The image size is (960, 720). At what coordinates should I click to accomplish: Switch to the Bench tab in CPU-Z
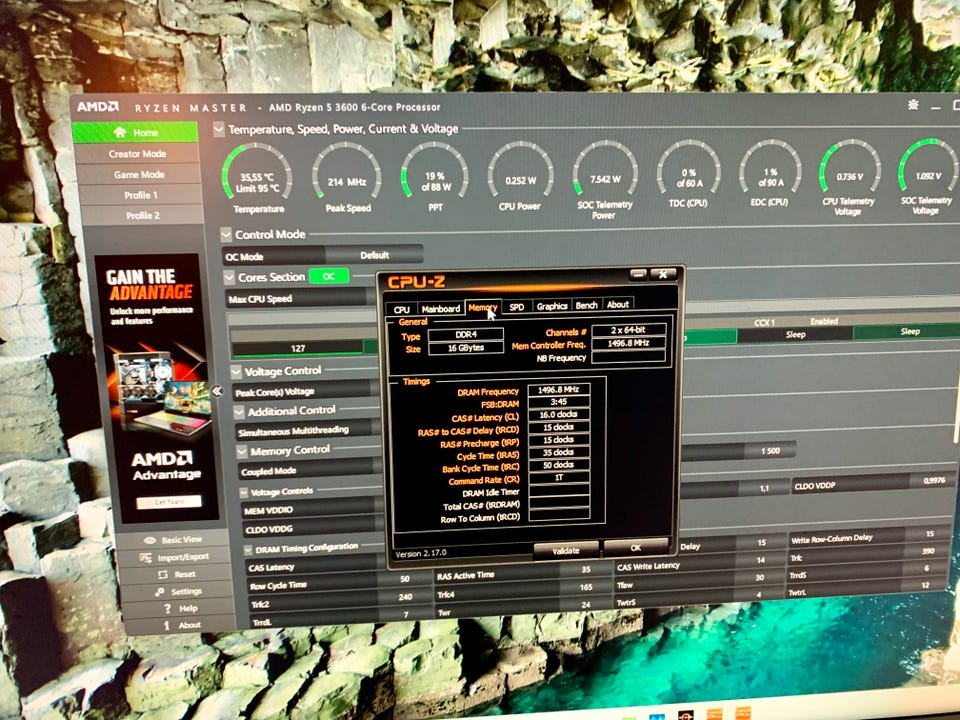(586, 305)
